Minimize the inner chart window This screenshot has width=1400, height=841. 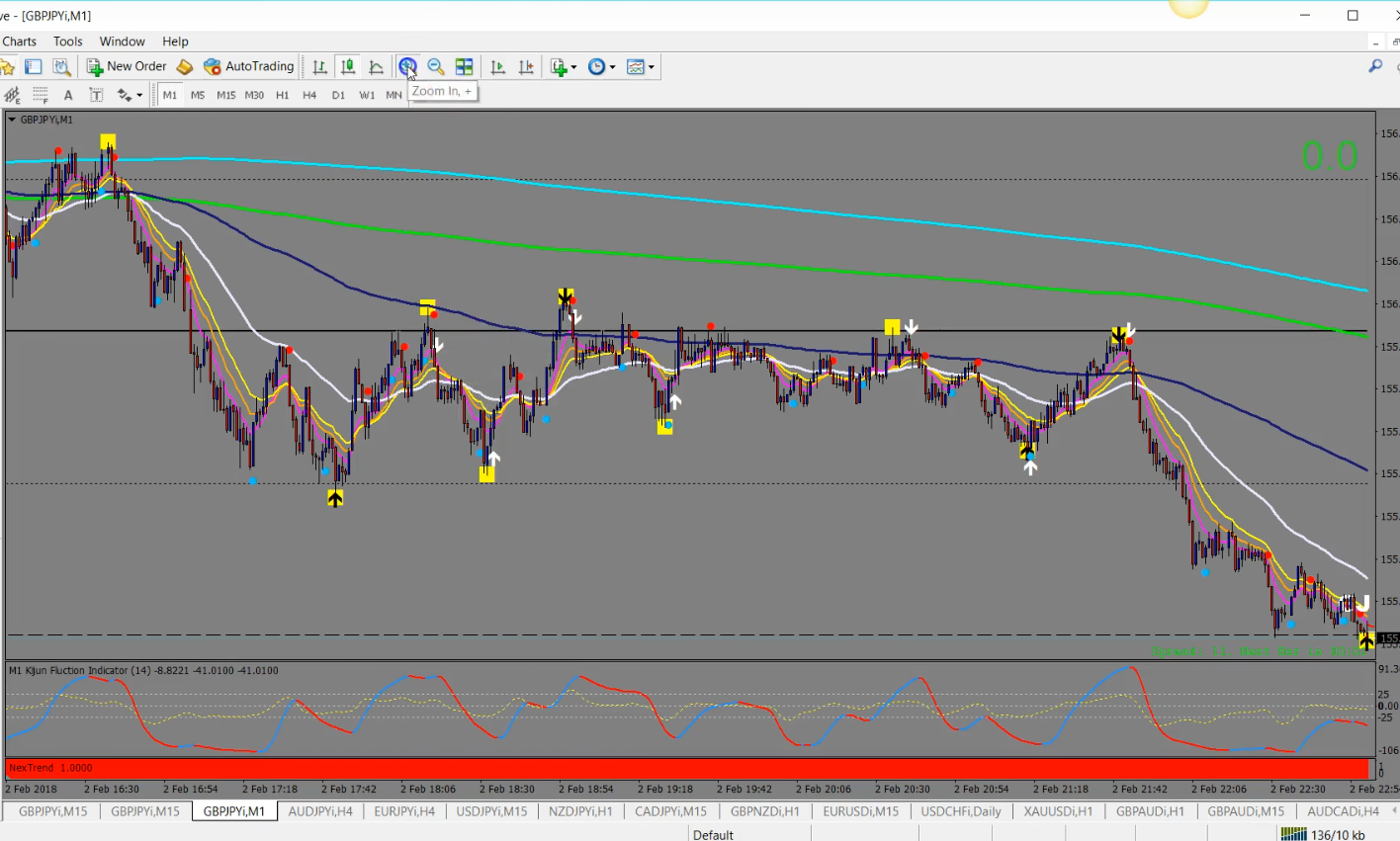tap(1375, 42)
